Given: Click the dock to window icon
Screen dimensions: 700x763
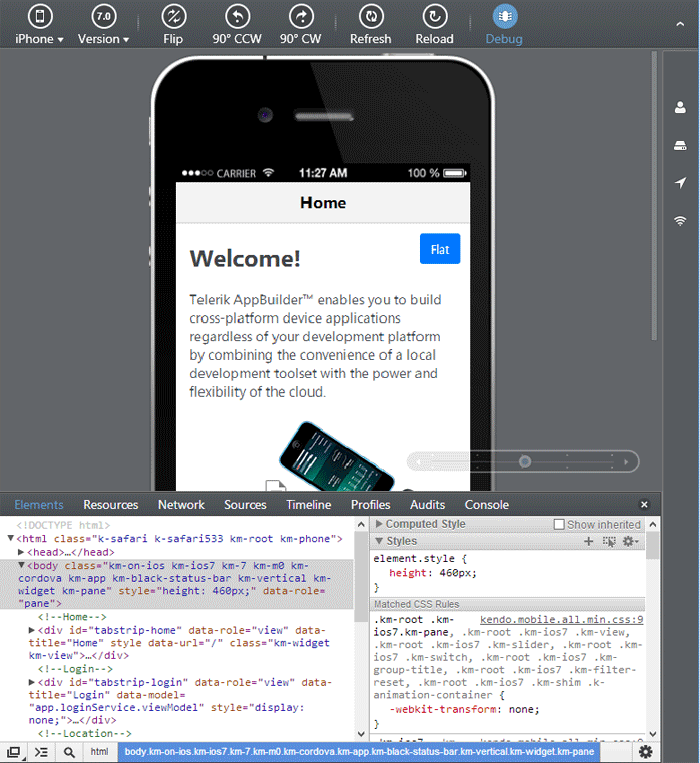Looking at the screenshot, I should (14, 752).
